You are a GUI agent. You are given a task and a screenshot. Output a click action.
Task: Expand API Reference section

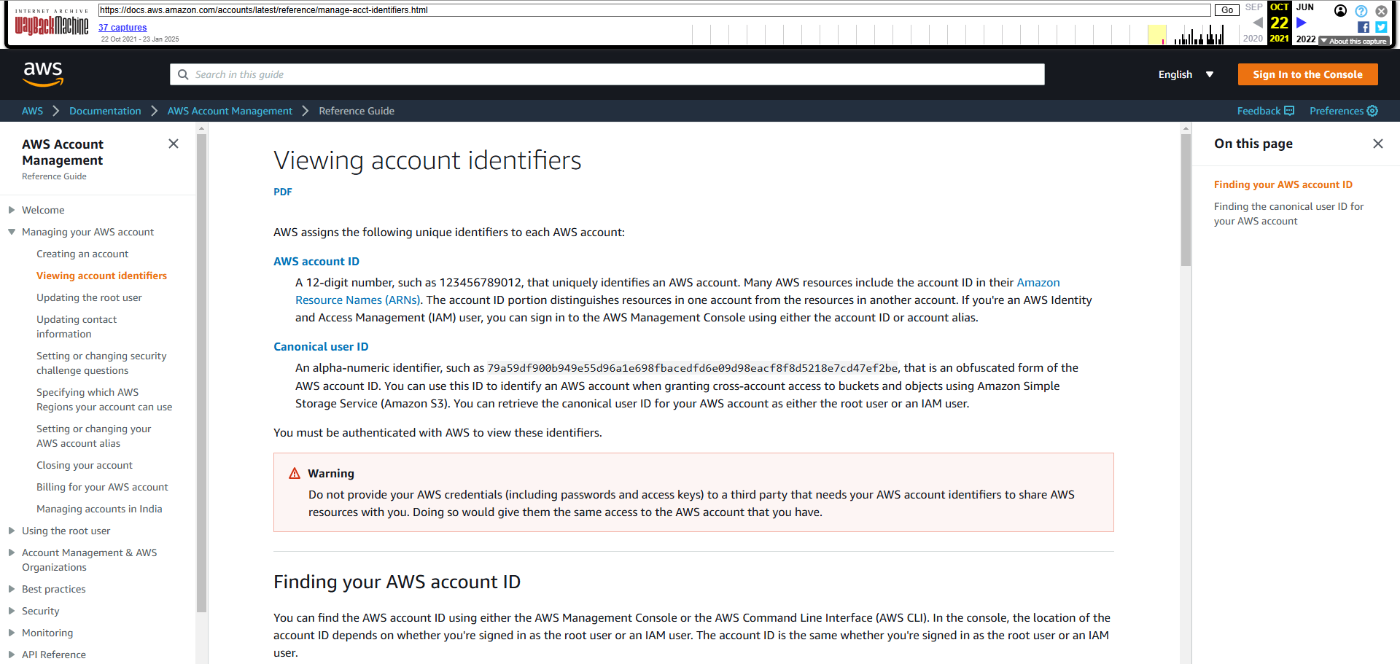(11, 655)
